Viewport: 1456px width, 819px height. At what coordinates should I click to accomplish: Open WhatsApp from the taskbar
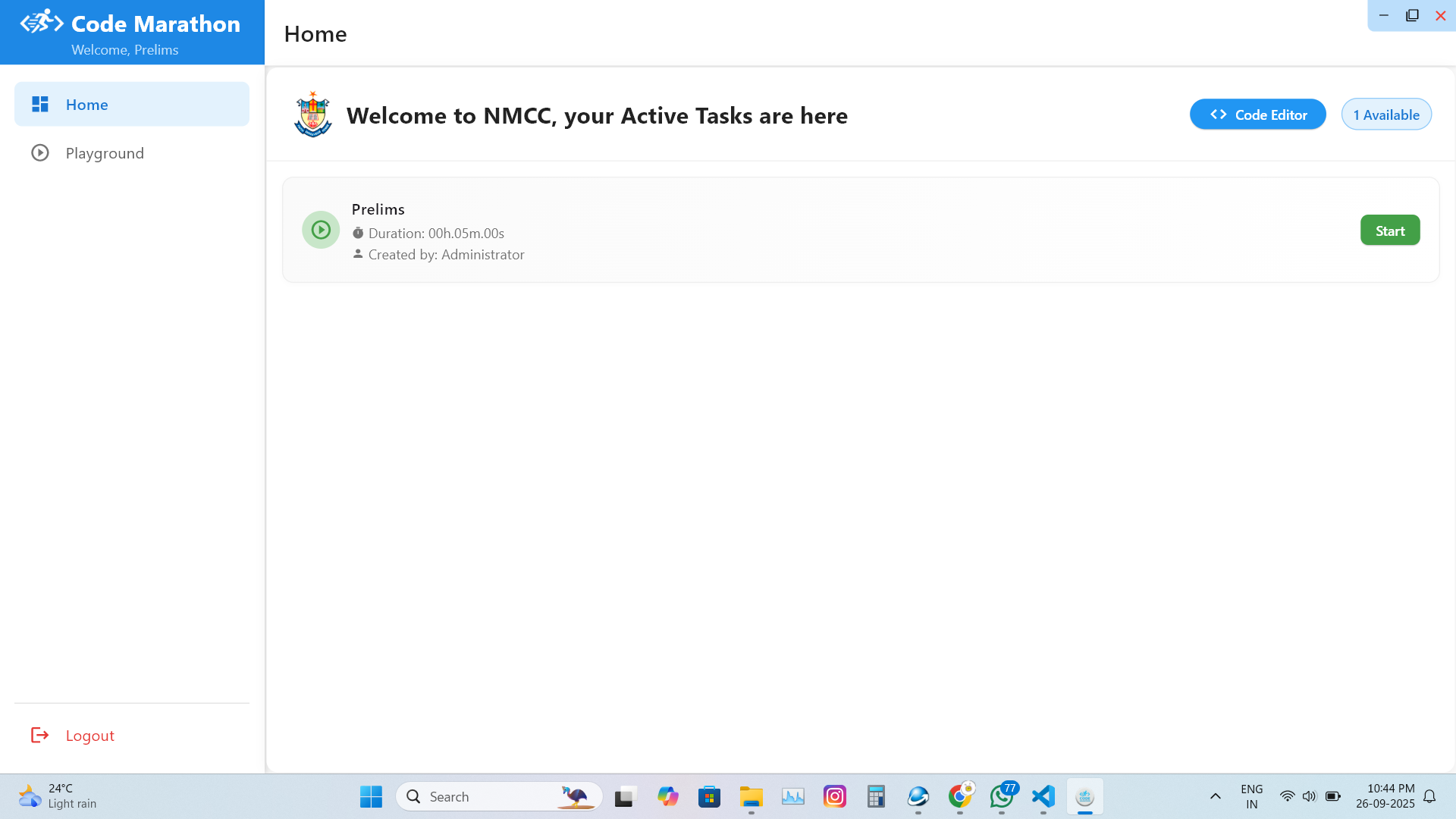coord(1001,796)
